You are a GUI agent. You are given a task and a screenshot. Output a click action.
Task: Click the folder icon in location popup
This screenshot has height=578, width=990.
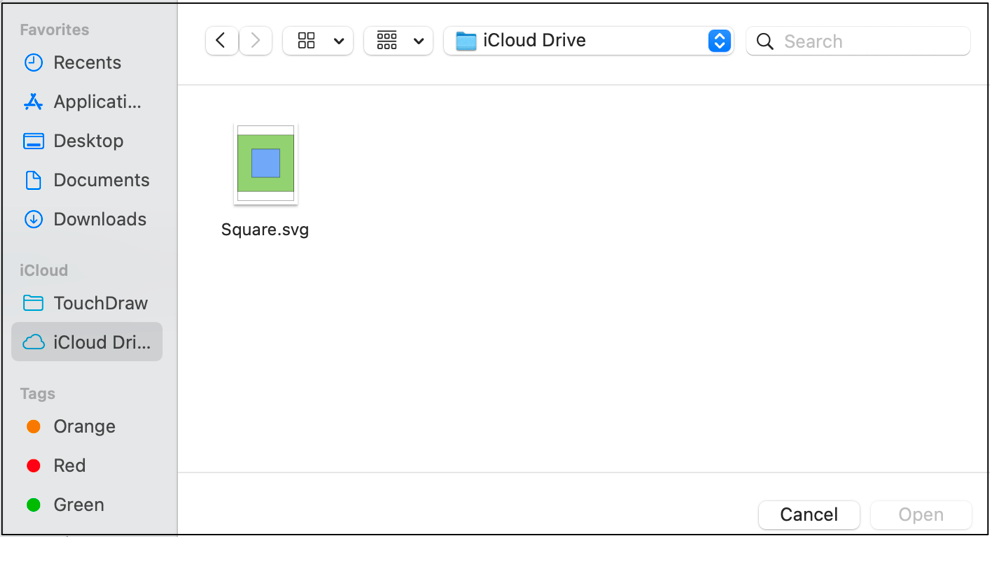(466, 41)
